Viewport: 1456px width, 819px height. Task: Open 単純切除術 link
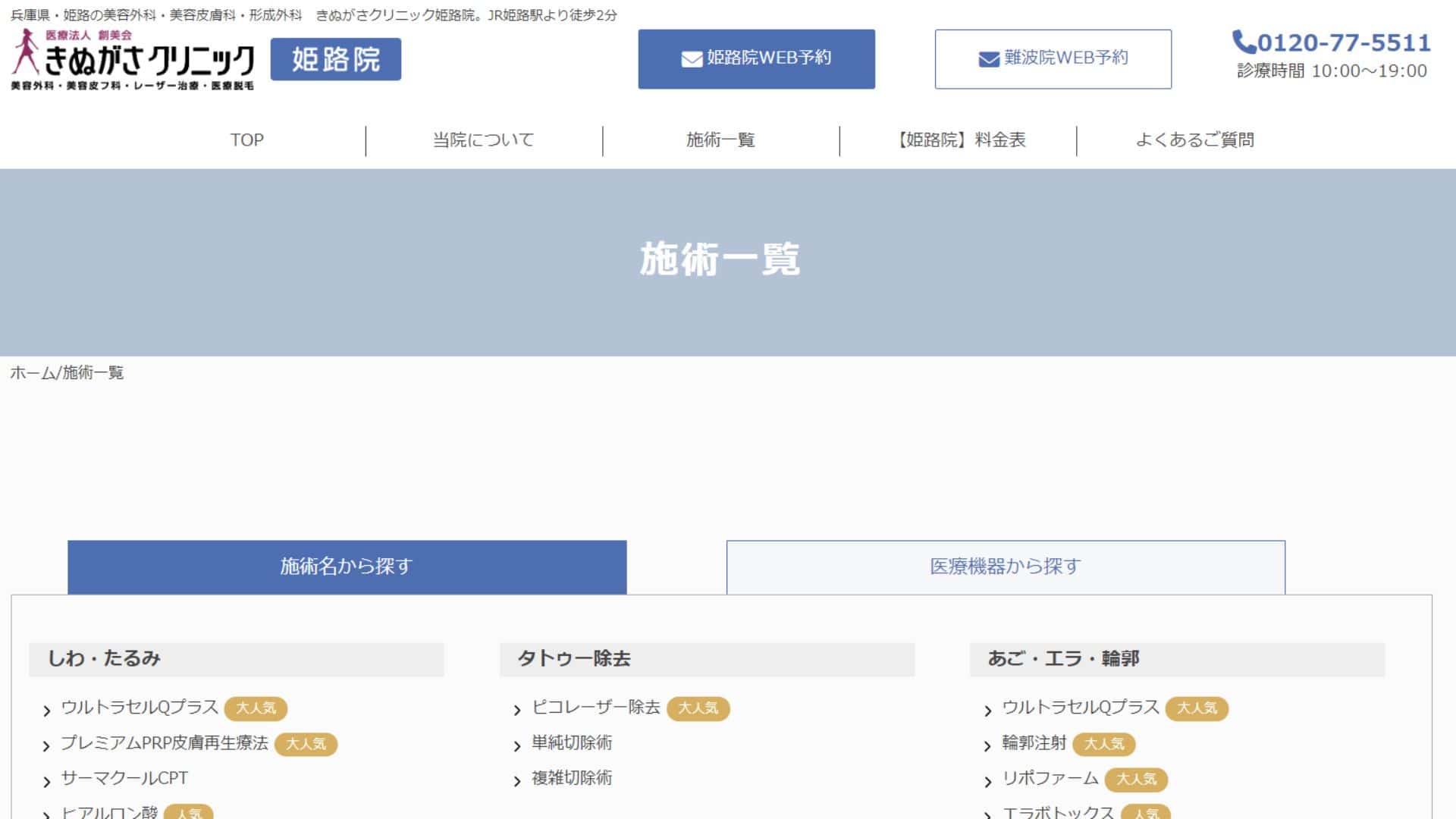pyautogui.click(x=572, y=743)
